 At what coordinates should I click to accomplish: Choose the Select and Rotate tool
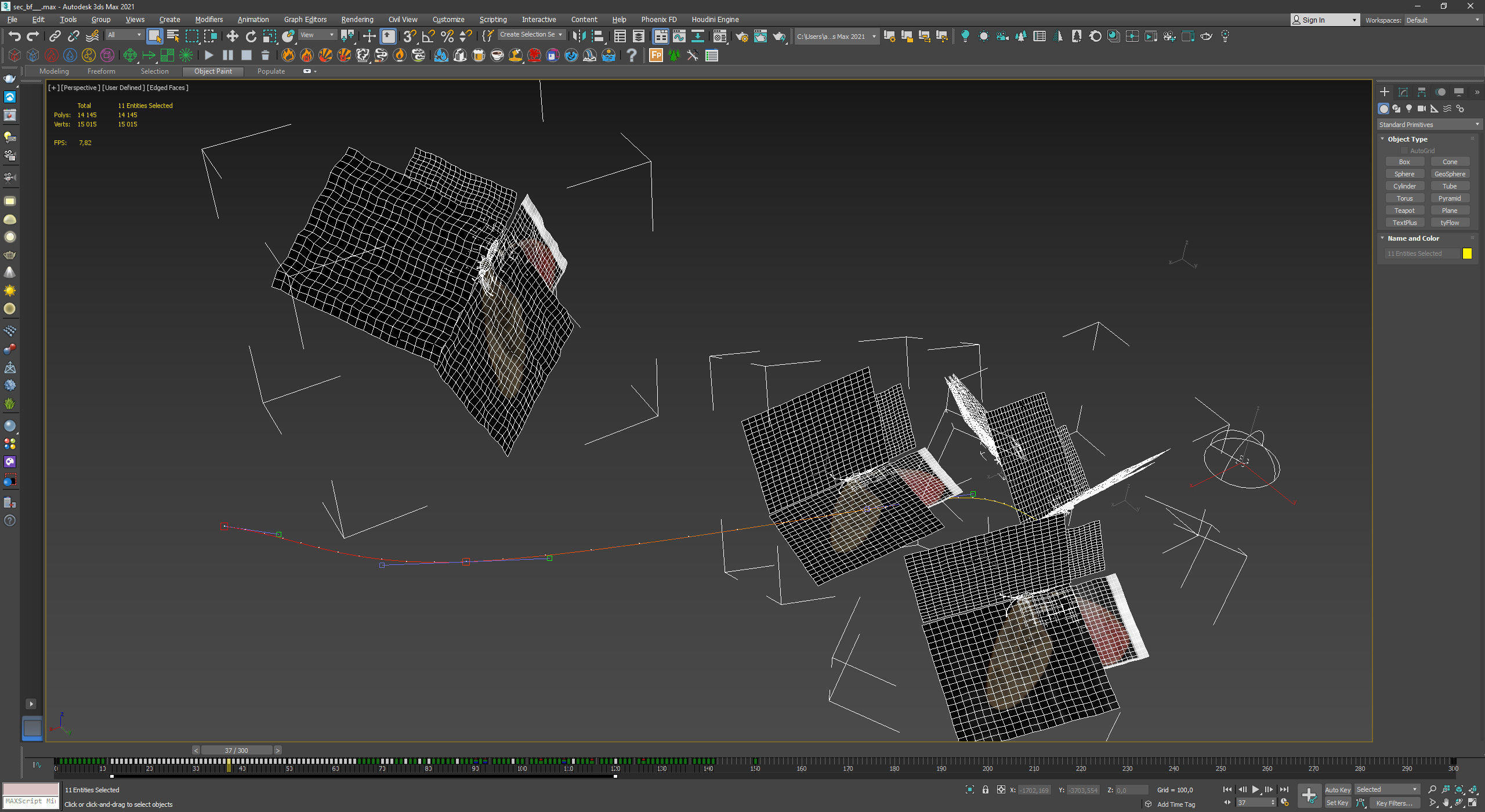(x=251, y=37)
